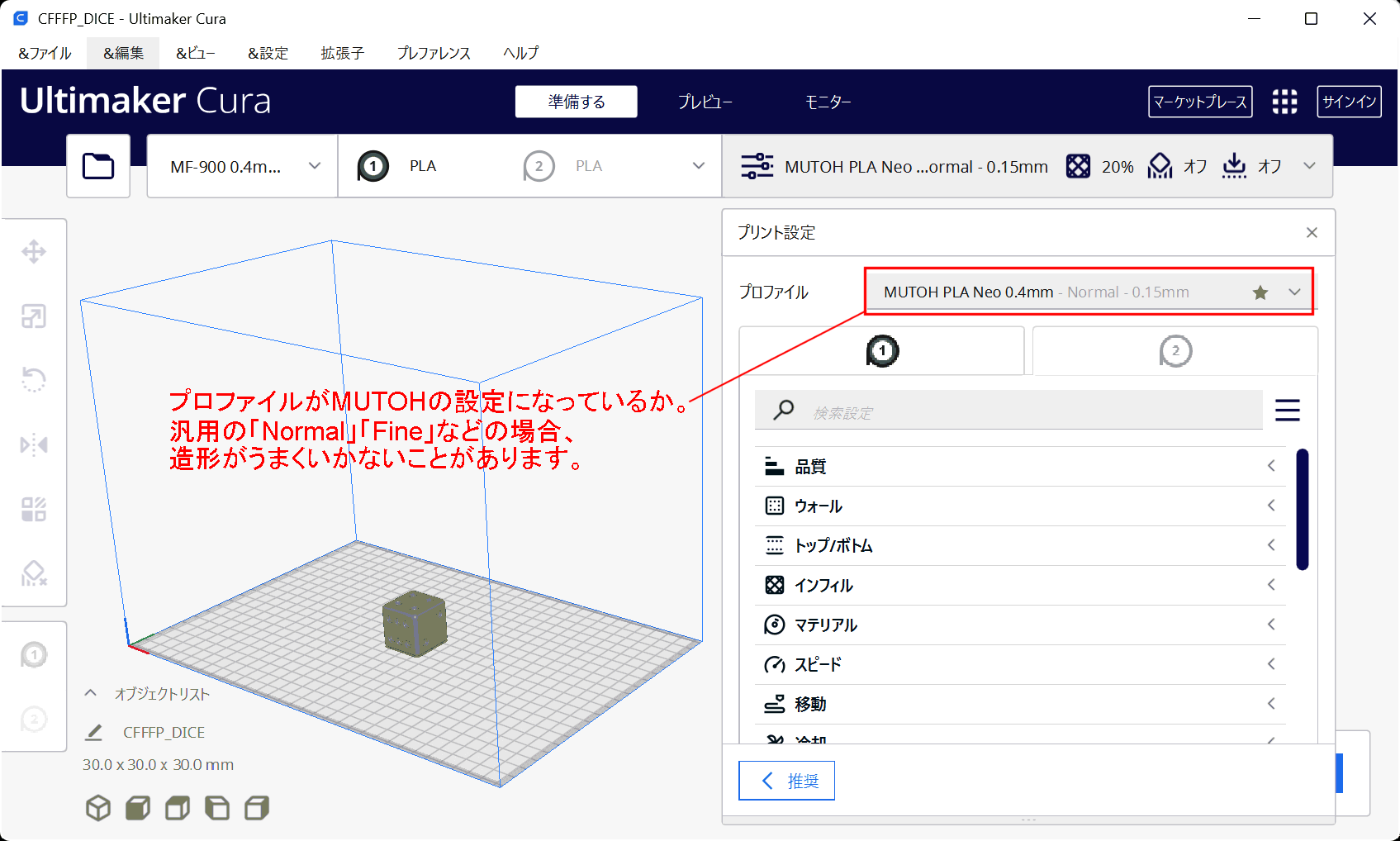Select the Move tool in left toolbar
Viewport: 1400px width, 841px height.
click(34, 252)
